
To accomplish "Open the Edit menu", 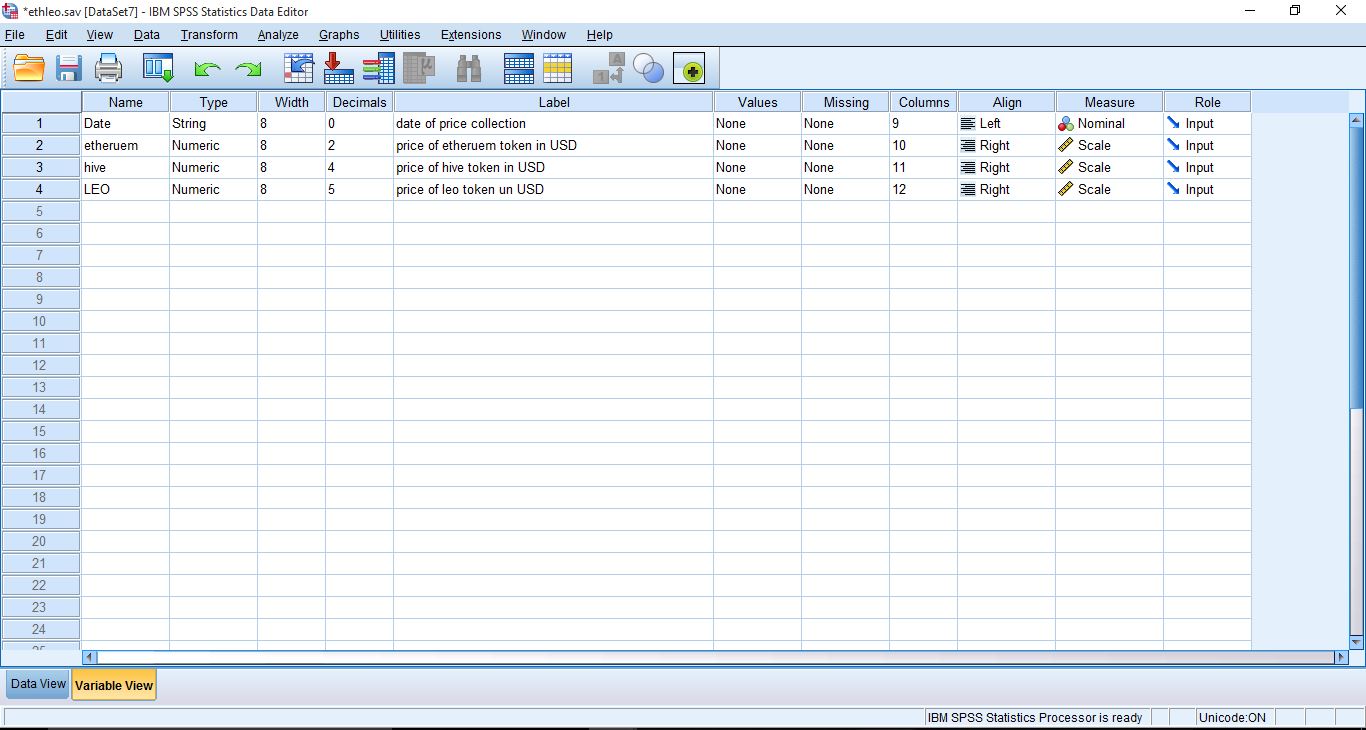I will (57, 35).
